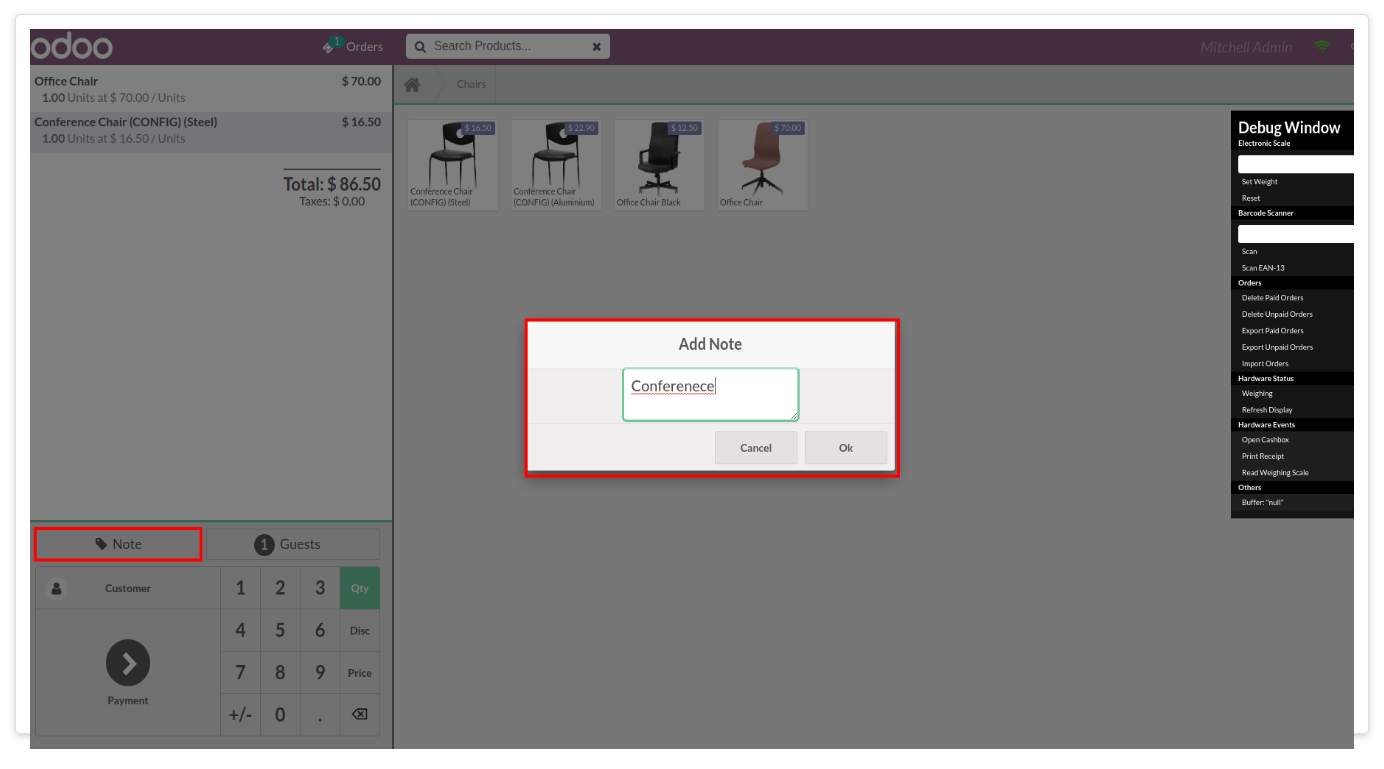Select the Office Chair Black product
This screenshot has width=1384, height=769.
coord(659,165)
